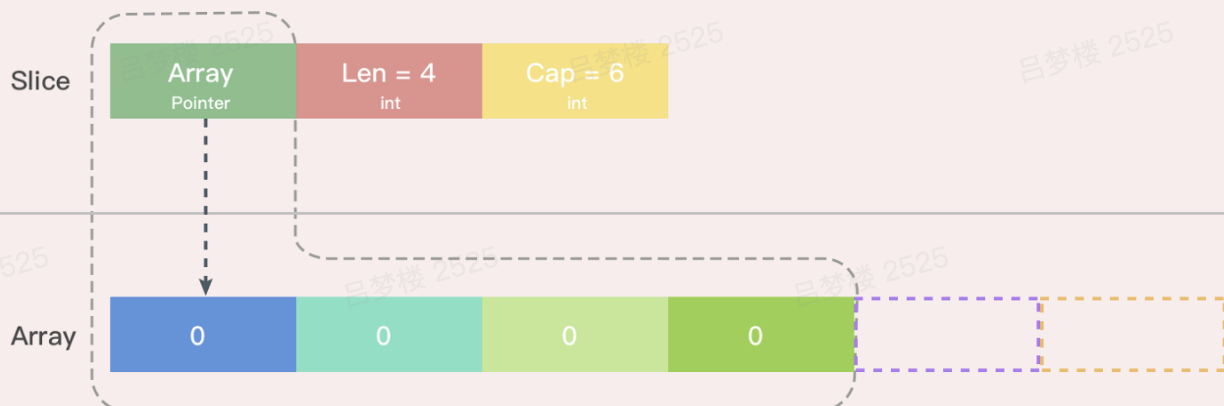Click the 'Cap = 6' text
The width and height of the screenshot is (1224, 406).
[x=575, y=73]
